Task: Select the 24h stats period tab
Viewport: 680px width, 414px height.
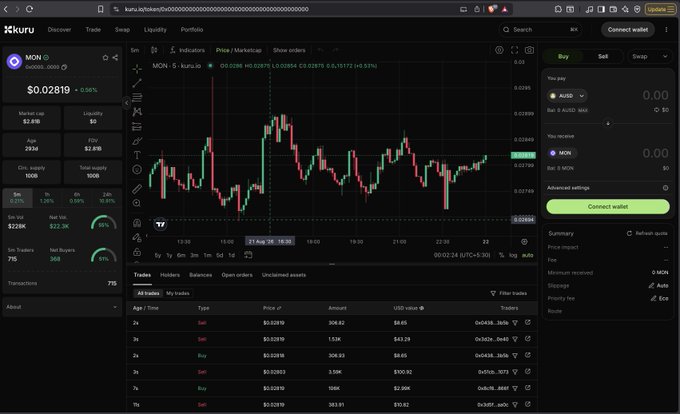Action: click(107, 198)
